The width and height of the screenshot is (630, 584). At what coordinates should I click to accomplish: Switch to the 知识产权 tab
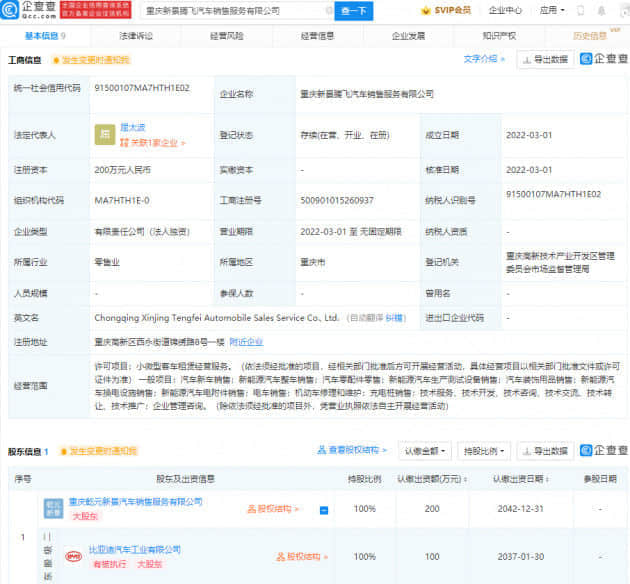[x=499, y=36]
